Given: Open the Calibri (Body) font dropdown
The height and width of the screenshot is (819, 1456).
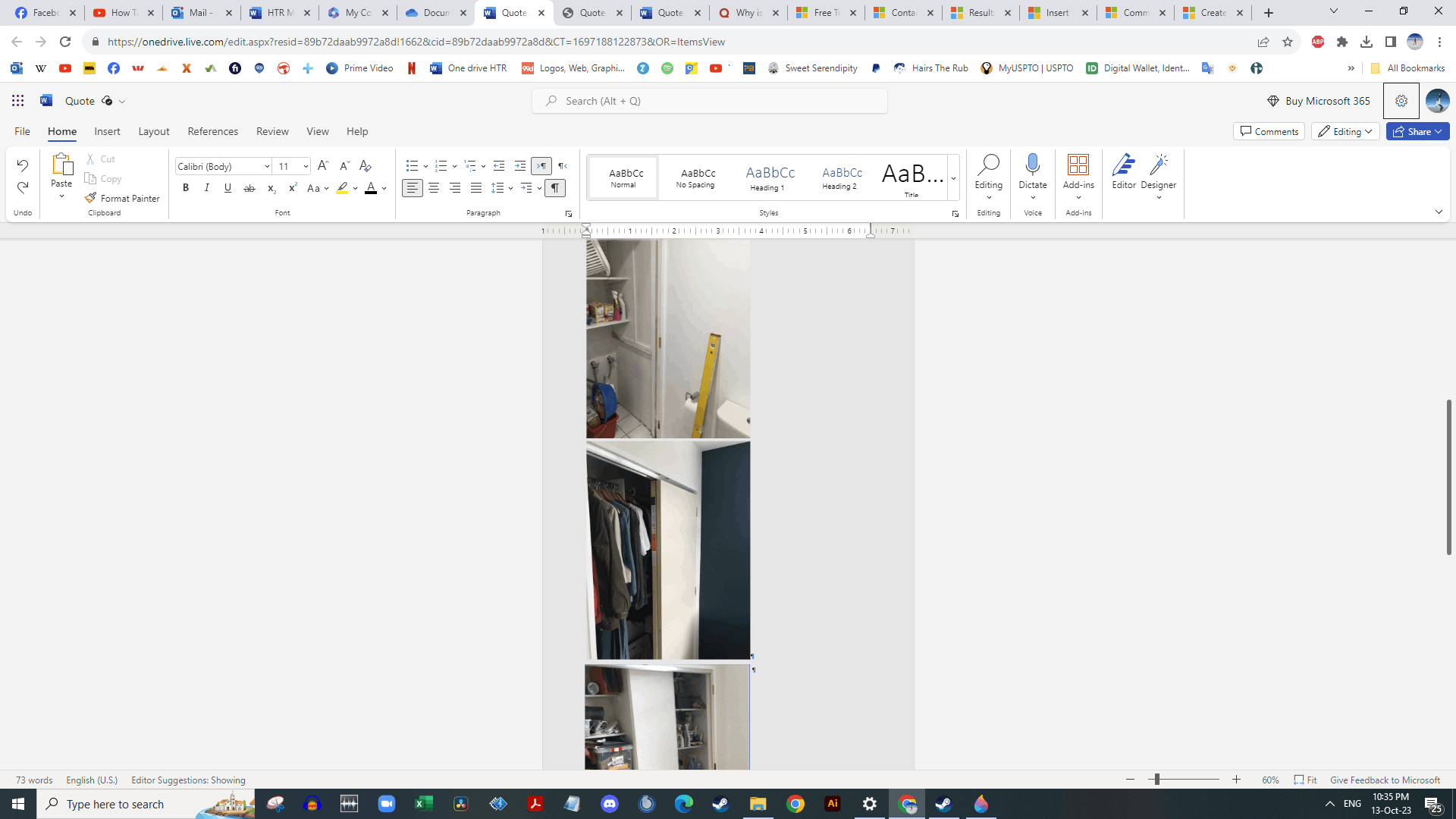Looking at the screenshot, I should (223, 166).
